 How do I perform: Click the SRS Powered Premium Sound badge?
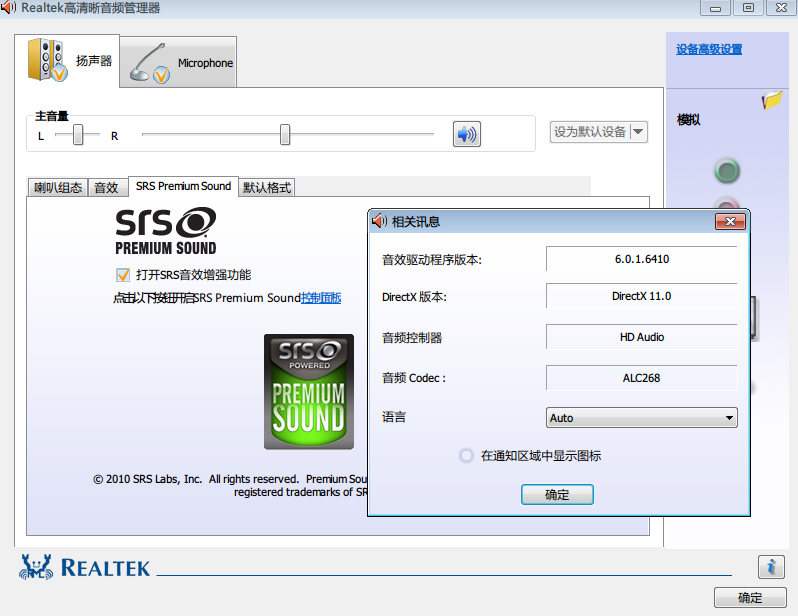pyautogui.click(x=308, y=391)
